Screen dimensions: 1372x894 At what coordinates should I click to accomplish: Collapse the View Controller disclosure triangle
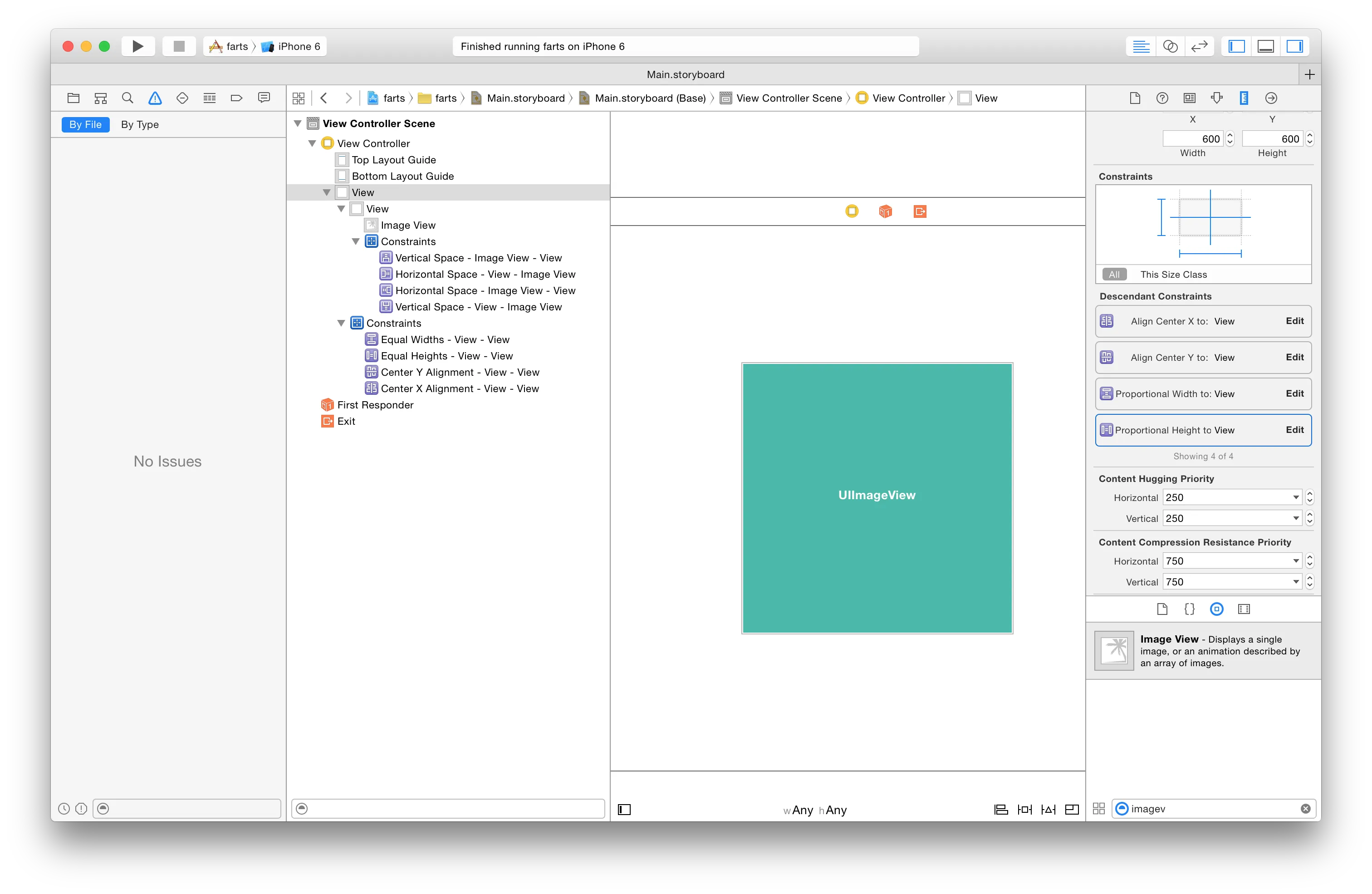pos(313,143)
